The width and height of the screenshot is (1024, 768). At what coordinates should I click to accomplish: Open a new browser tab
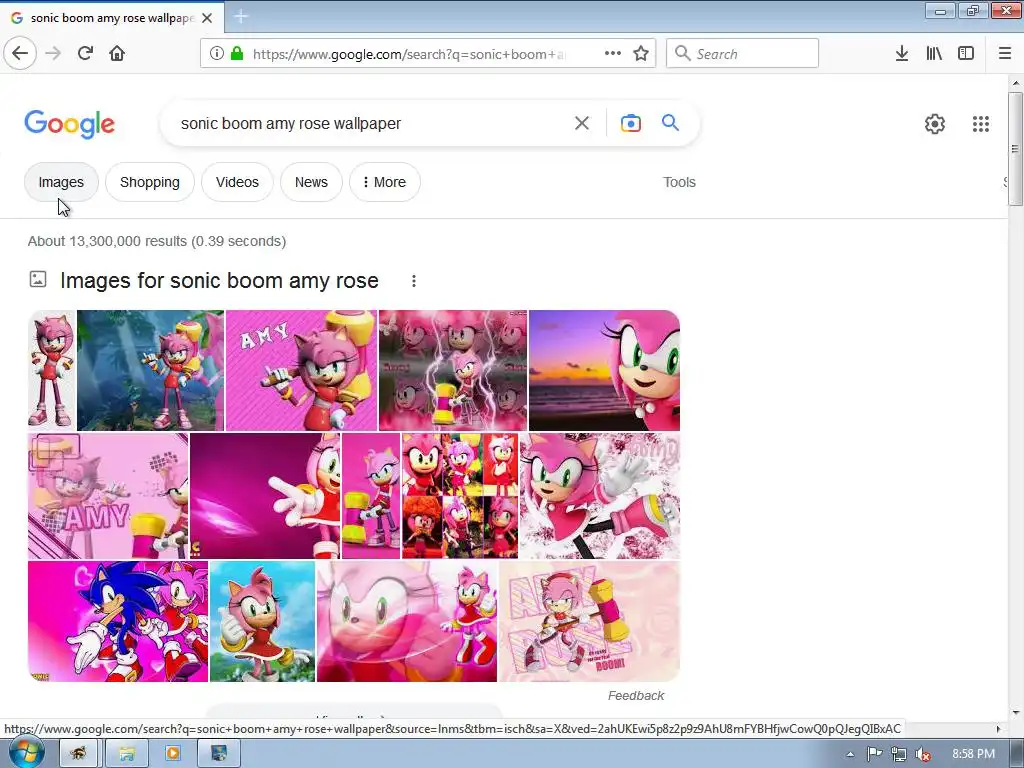241,17
